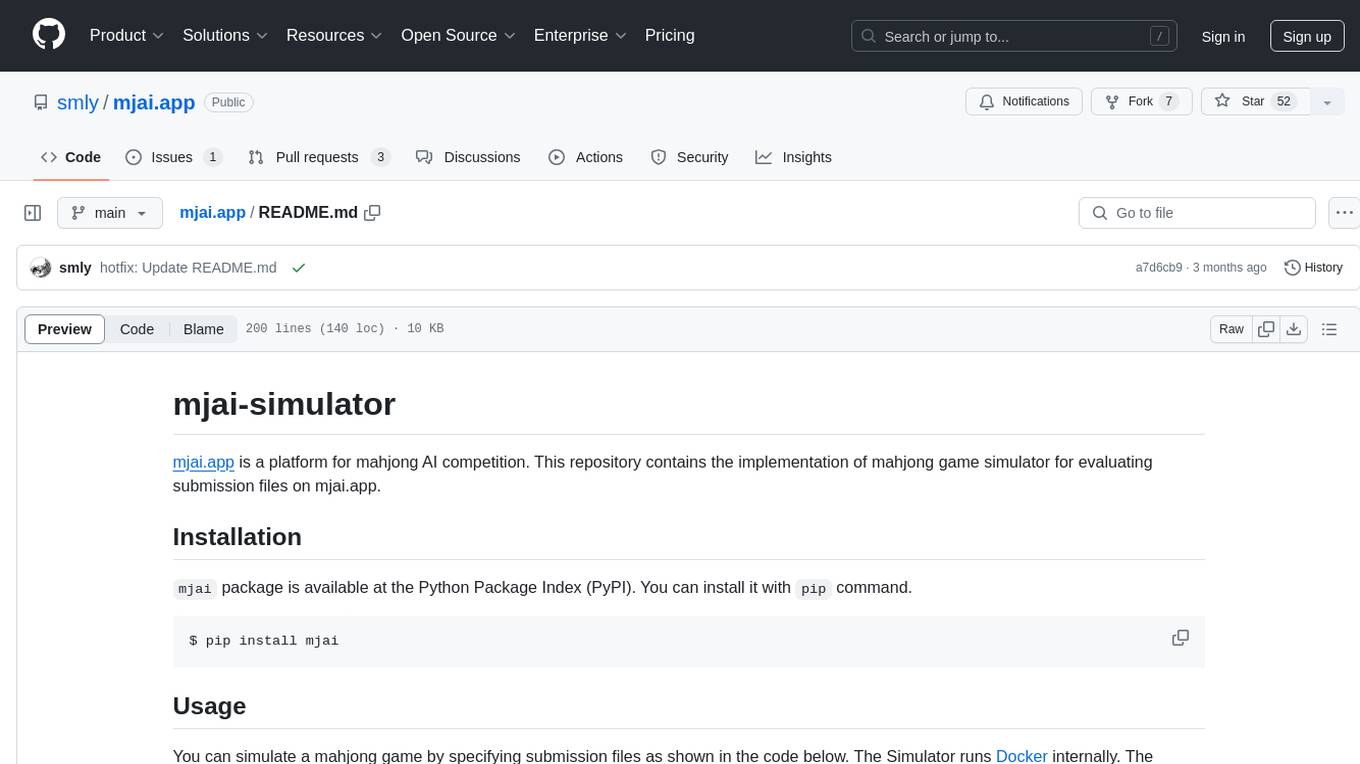Open the star lists dropdown arrow
This screenshot has width=1360, height=764.
pos(1327,102)
